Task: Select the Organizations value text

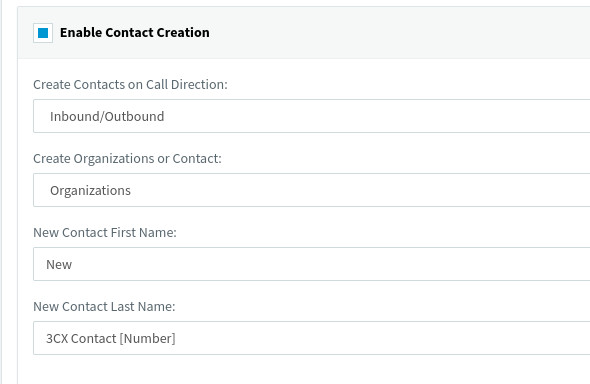Action: coord(90,191)
